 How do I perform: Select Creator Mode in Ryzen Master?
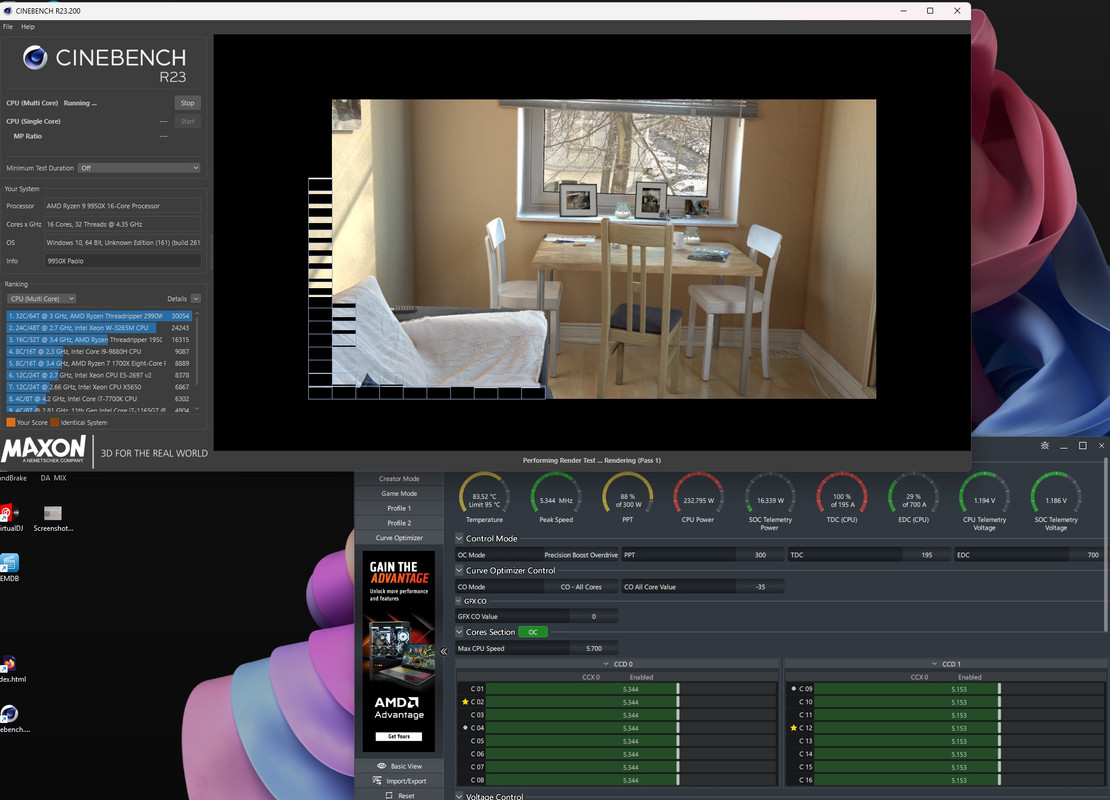tap(399, 479)
